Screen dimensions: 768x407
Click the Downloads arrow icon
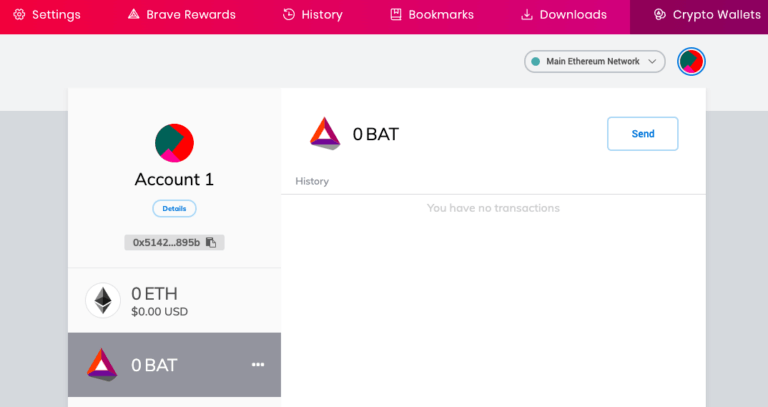527,15
